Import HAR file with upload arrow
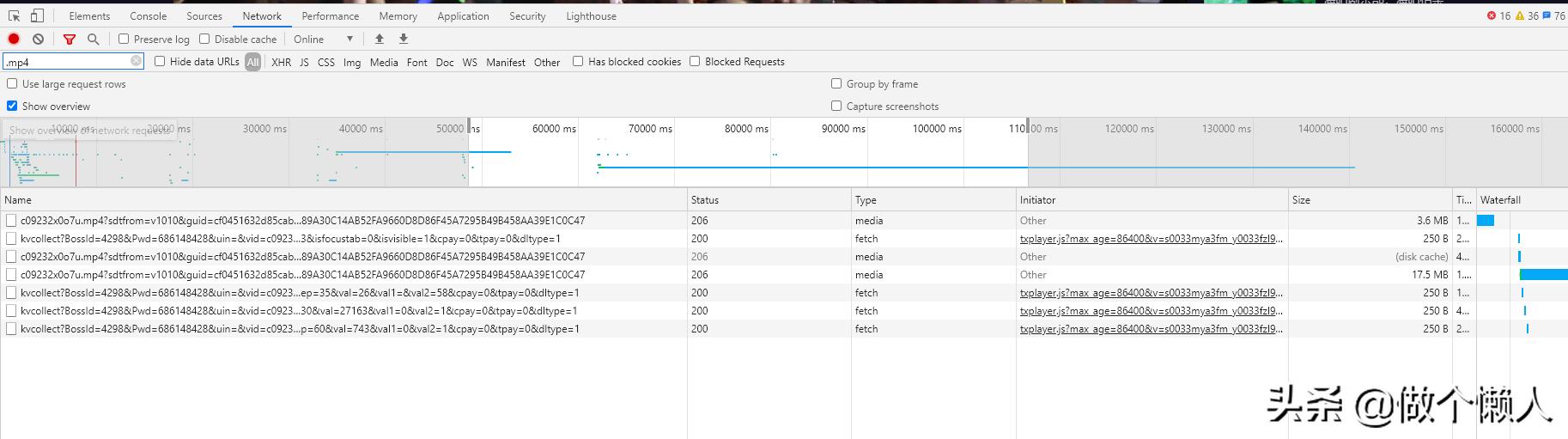This screenshot has height=439, width=1568. [380, 39]
